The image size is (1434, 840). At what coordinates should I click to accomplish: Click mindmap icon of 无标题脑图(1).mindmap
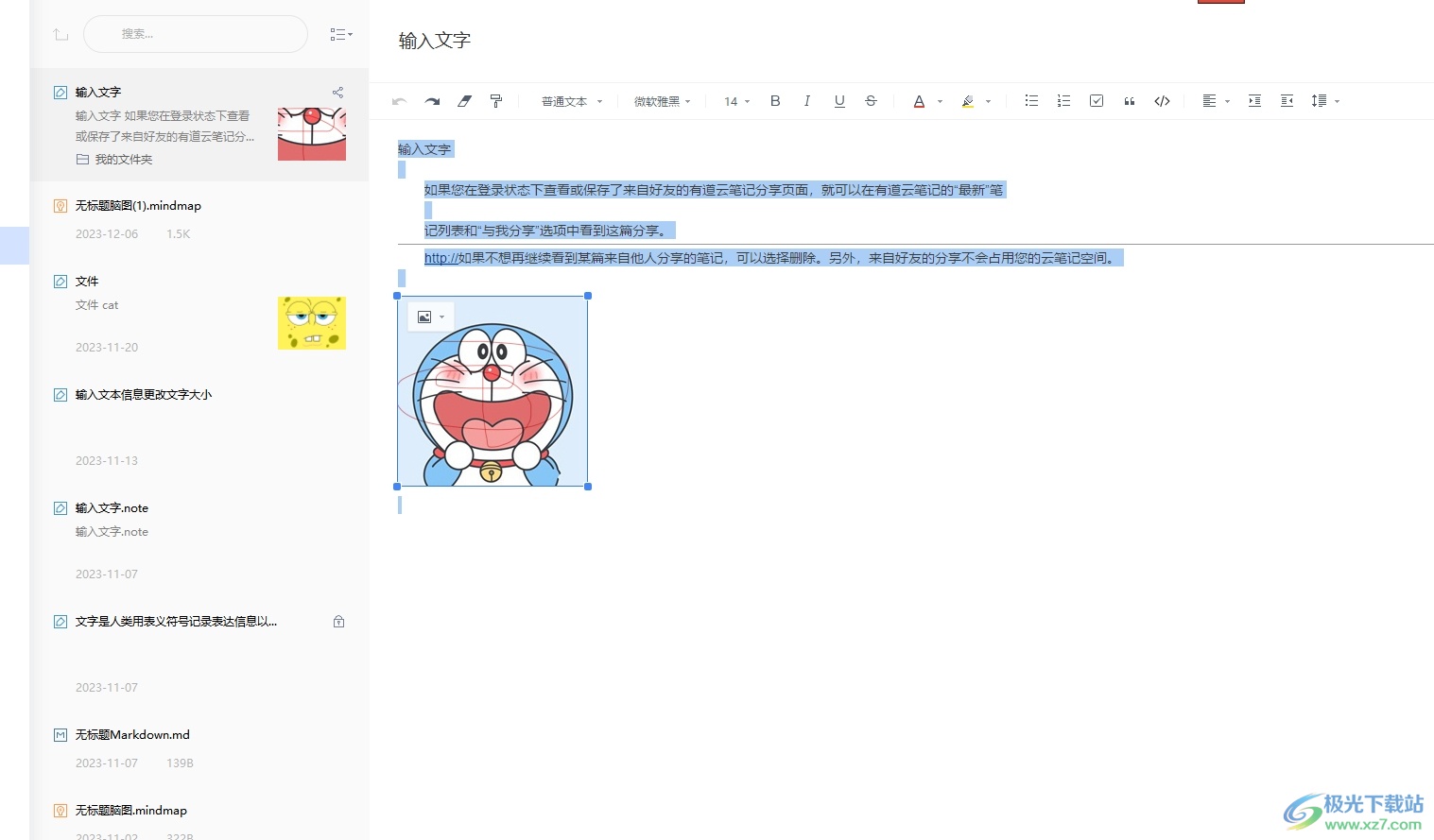pos(60,206)
